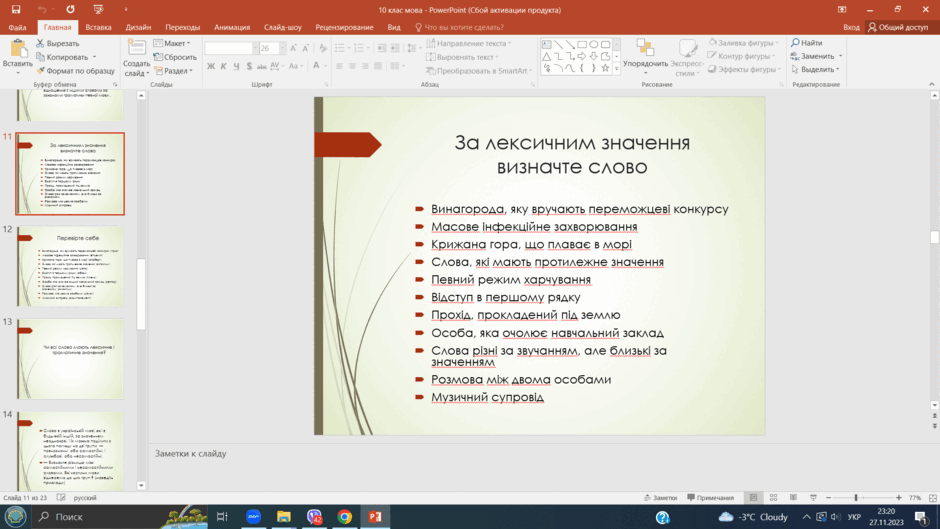Open the Макет layout dropdown

[172, 43]
